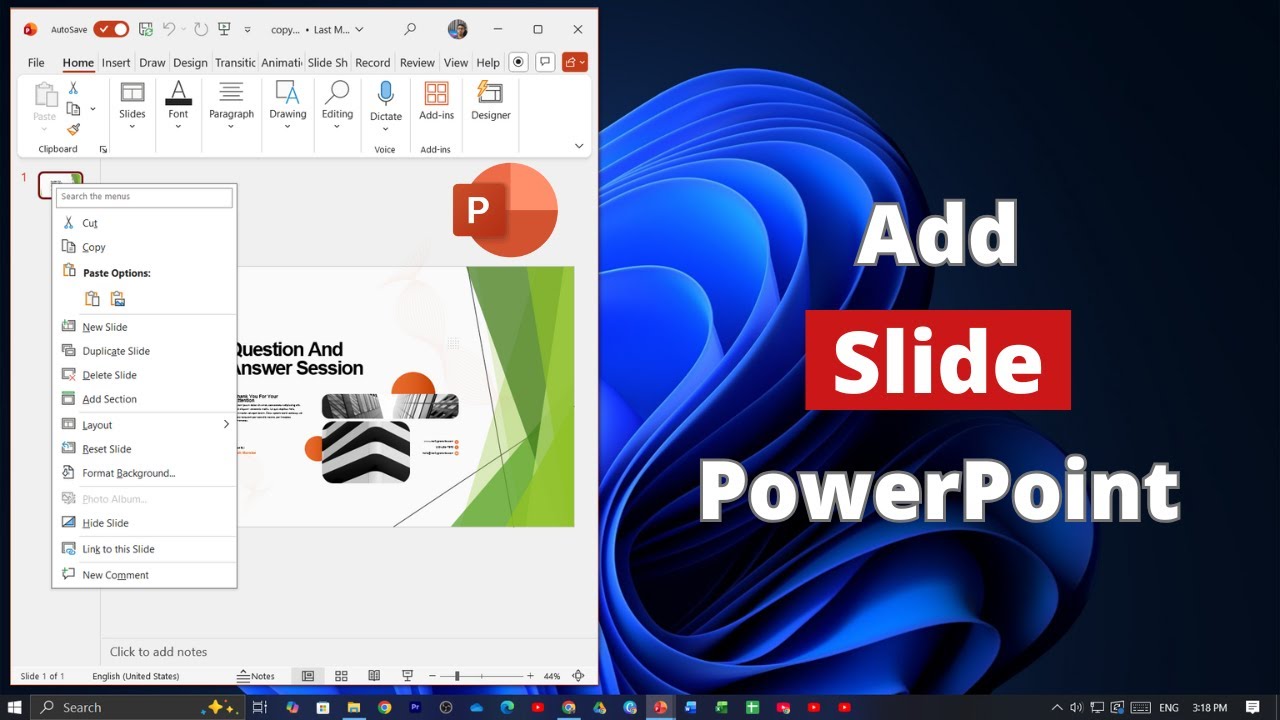The image size is (1280, 720).
Task: Click the Picture paste option icon
Action: pos(118,298)
